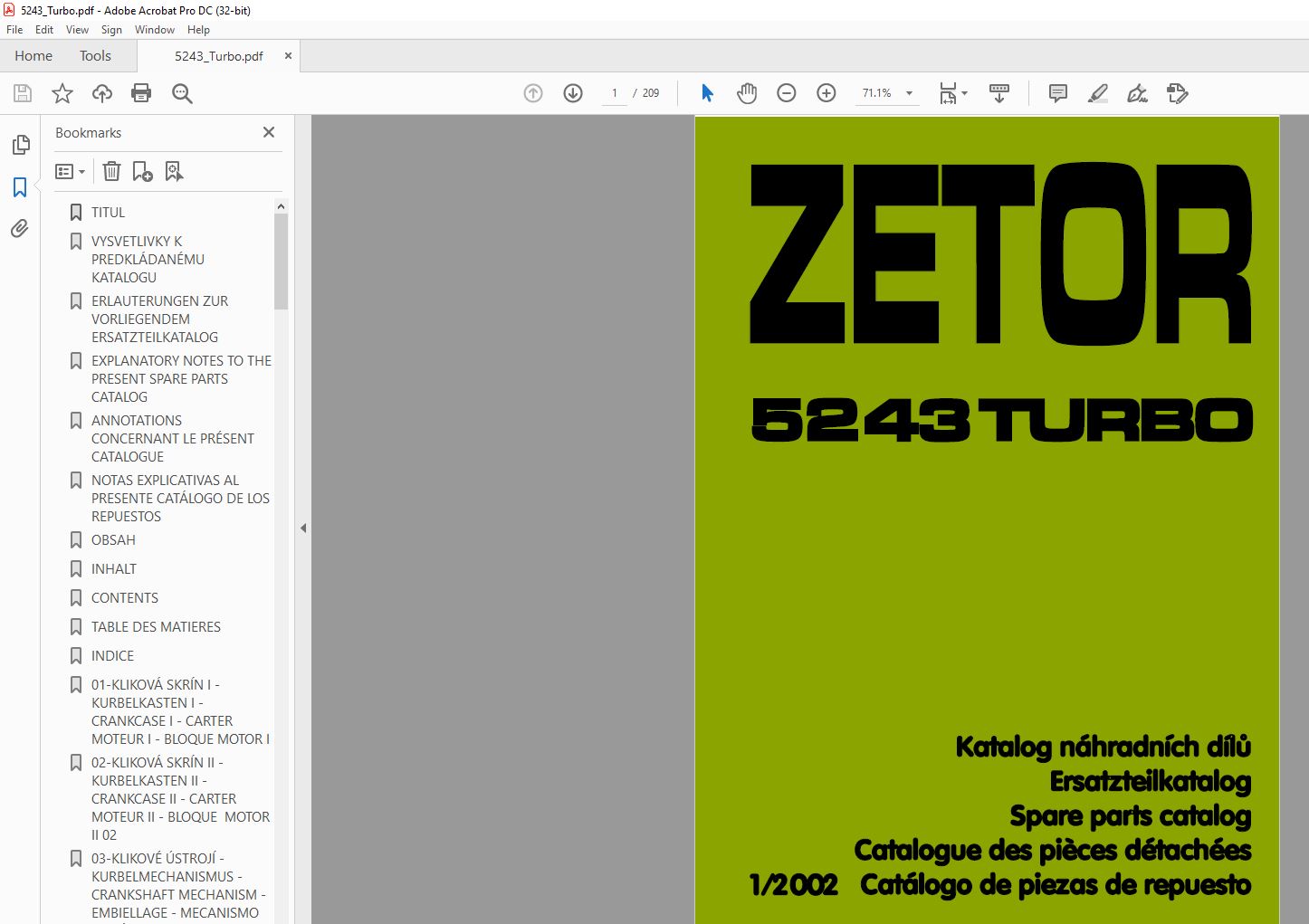1309x924 pixels.
Task: Open the Help menu
Action: (198, 30)
